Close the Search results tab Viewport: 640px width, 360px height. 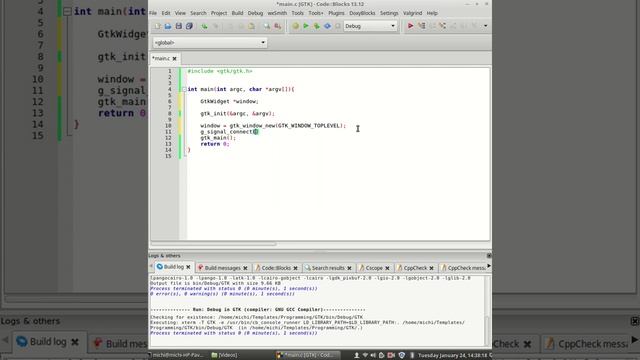pyautogui.click(x=349, y=268)
